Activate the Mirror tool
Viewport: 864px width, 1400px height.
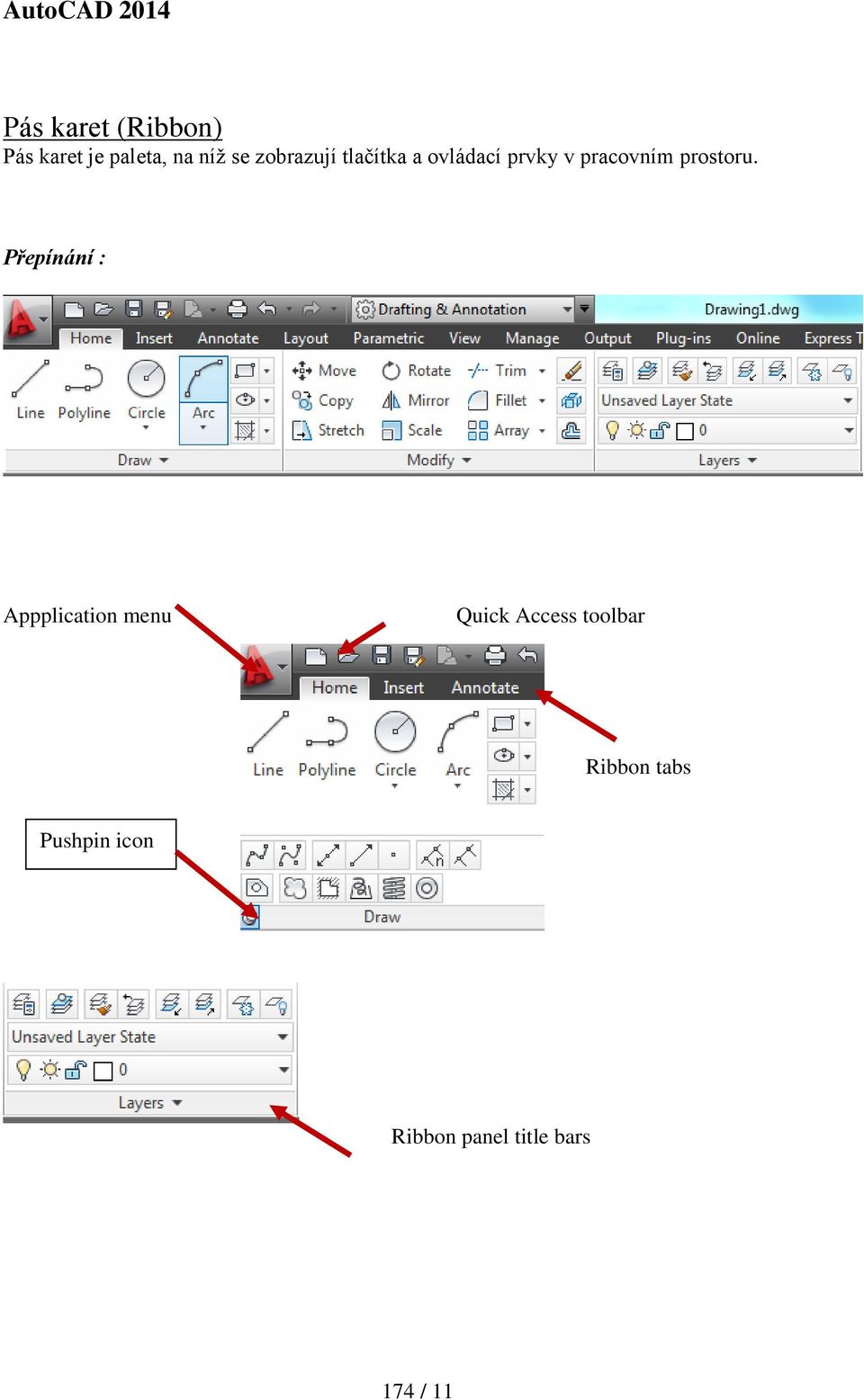pos(416,400)
